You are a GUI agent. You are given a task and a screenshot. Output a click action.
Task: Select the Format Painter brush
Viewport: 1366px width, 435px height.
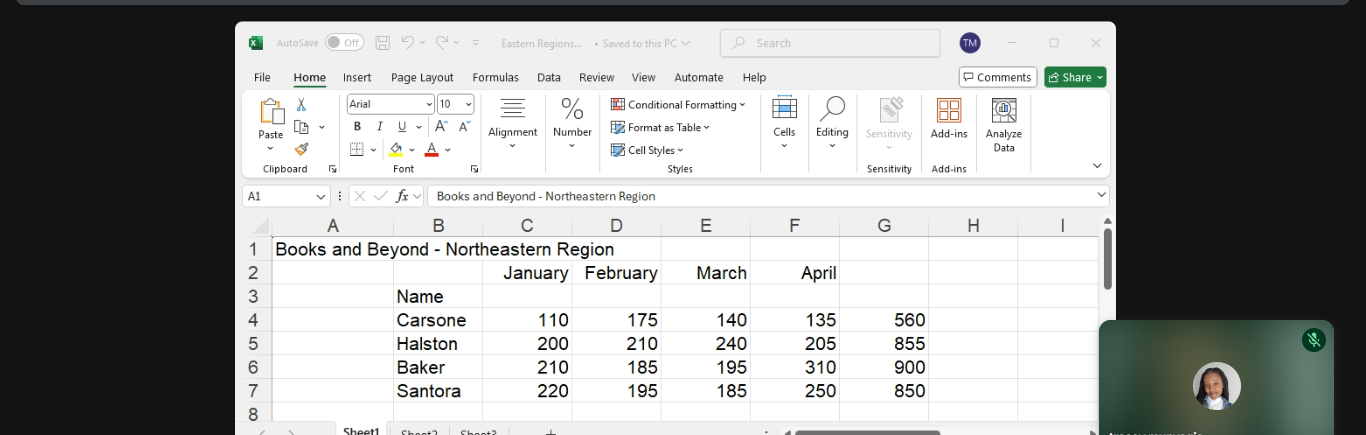301,149
